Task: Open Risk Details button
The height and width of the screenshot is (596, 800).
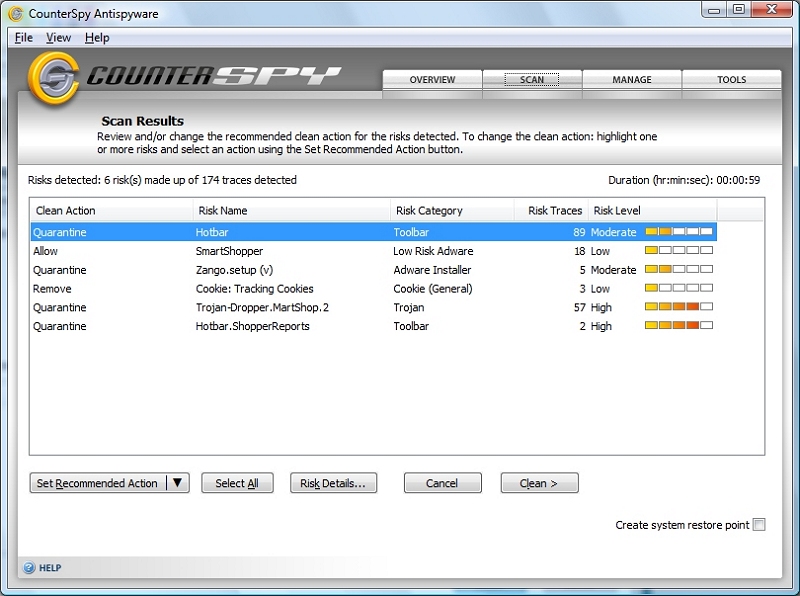Action: point(333,483)
